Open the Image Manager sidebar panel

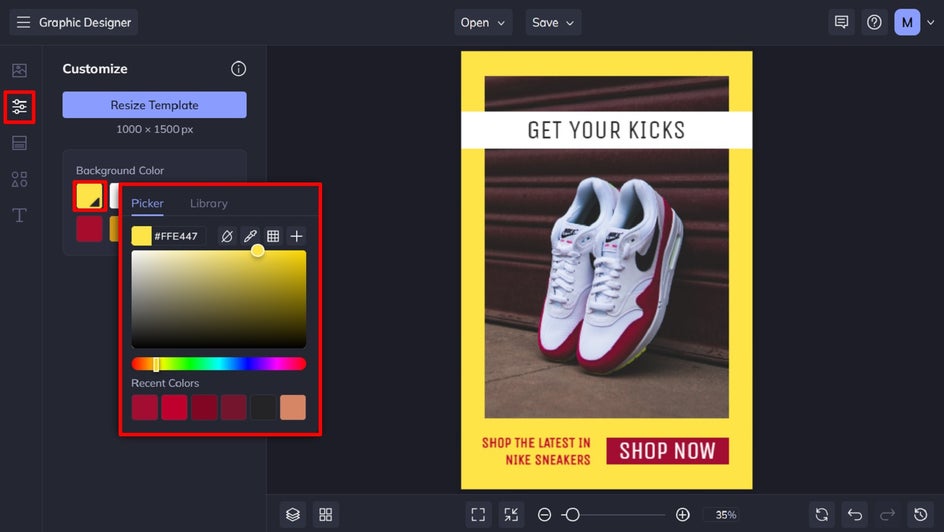coord(19,70)
